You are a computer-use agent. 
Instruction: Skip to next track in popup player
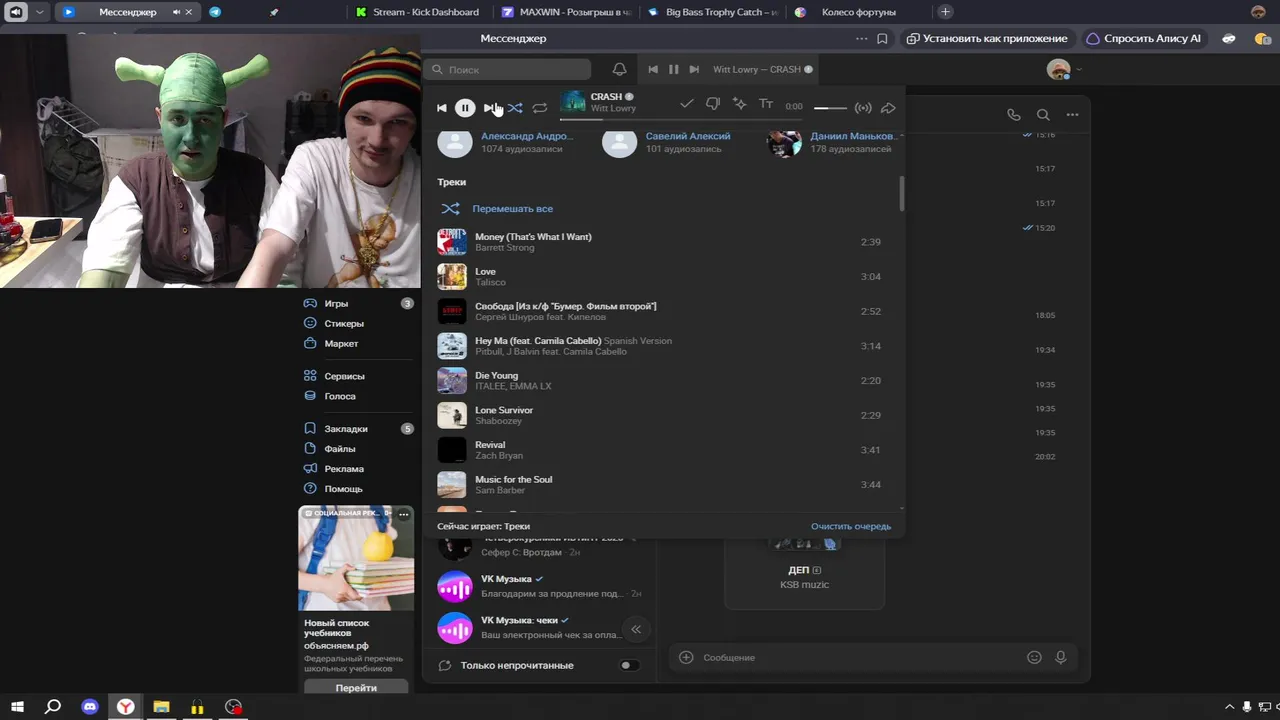(x=490, y=108)
